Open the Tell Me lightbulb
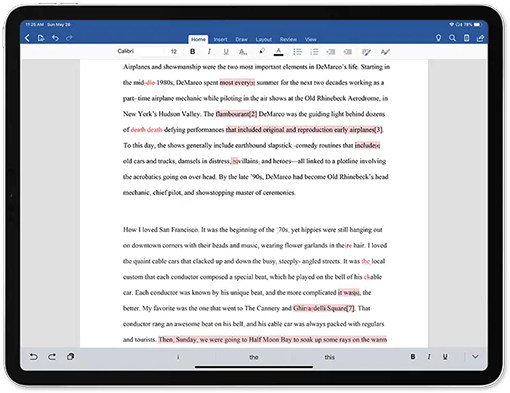 coord(438,38)
